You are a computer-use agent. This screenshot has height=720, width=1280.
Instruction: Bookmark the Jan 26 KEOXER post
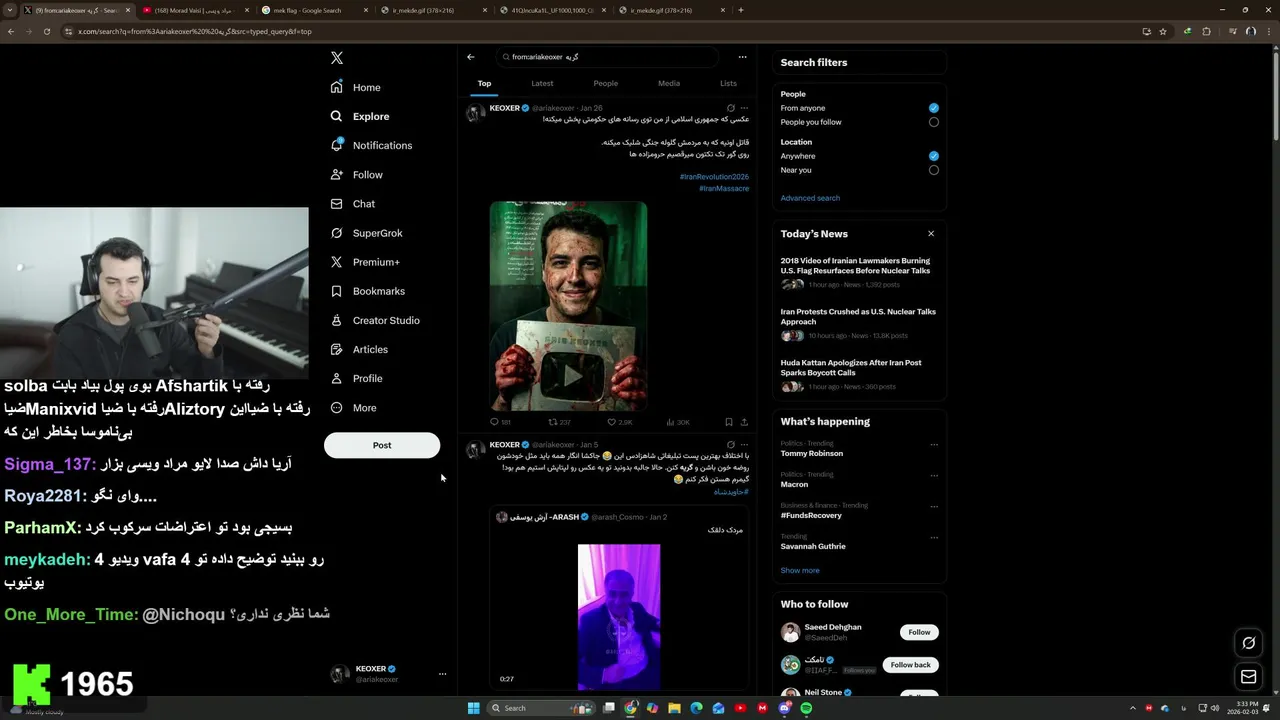tap(728, 422)
